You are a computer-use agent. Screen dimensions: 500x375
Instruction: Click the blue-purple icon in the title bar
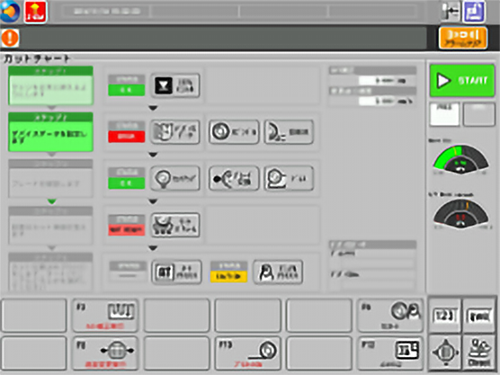474,12
